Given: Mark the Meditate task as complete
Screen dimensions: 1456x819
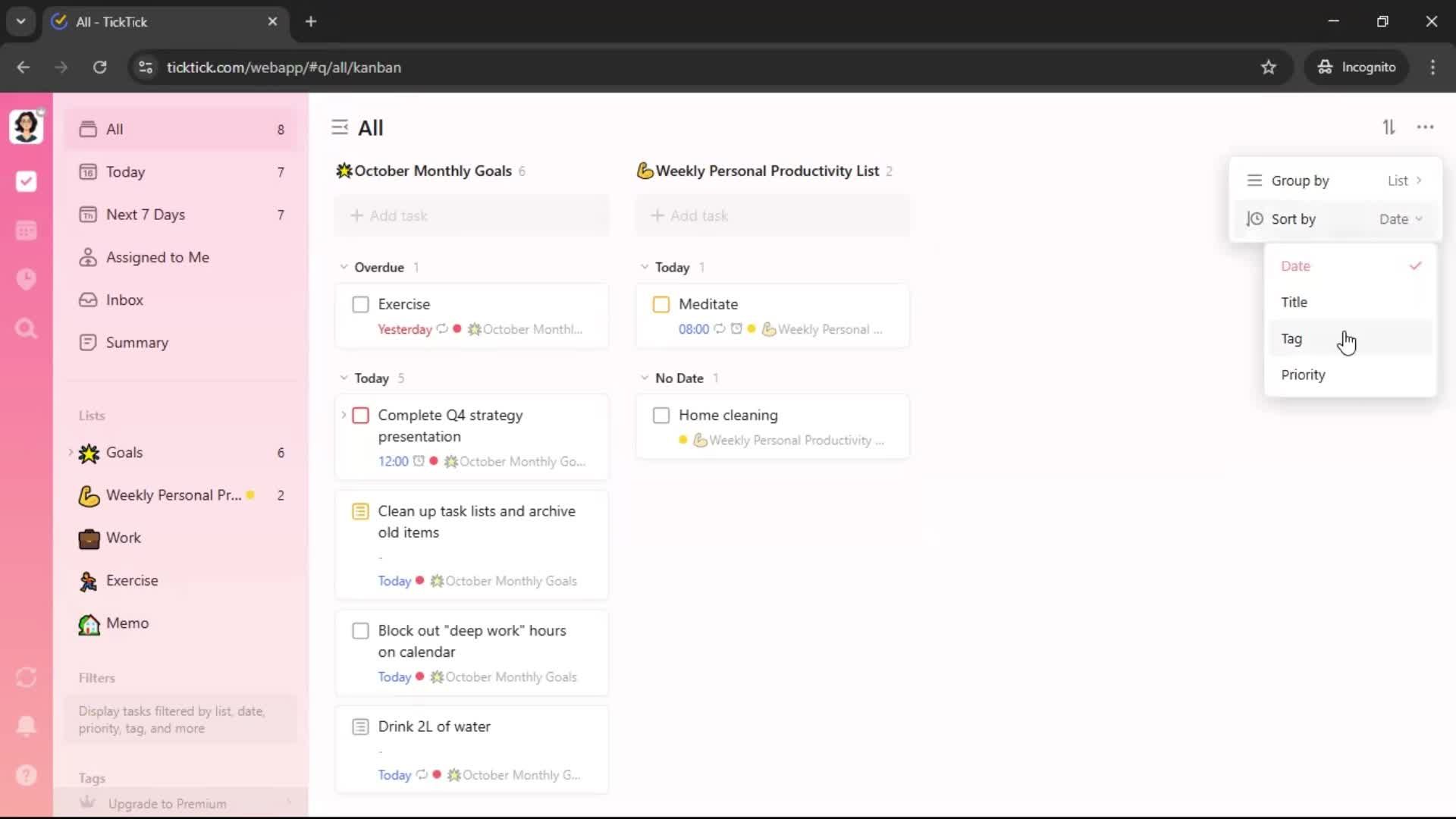Looking at the screenshot, I should [661, 305].
